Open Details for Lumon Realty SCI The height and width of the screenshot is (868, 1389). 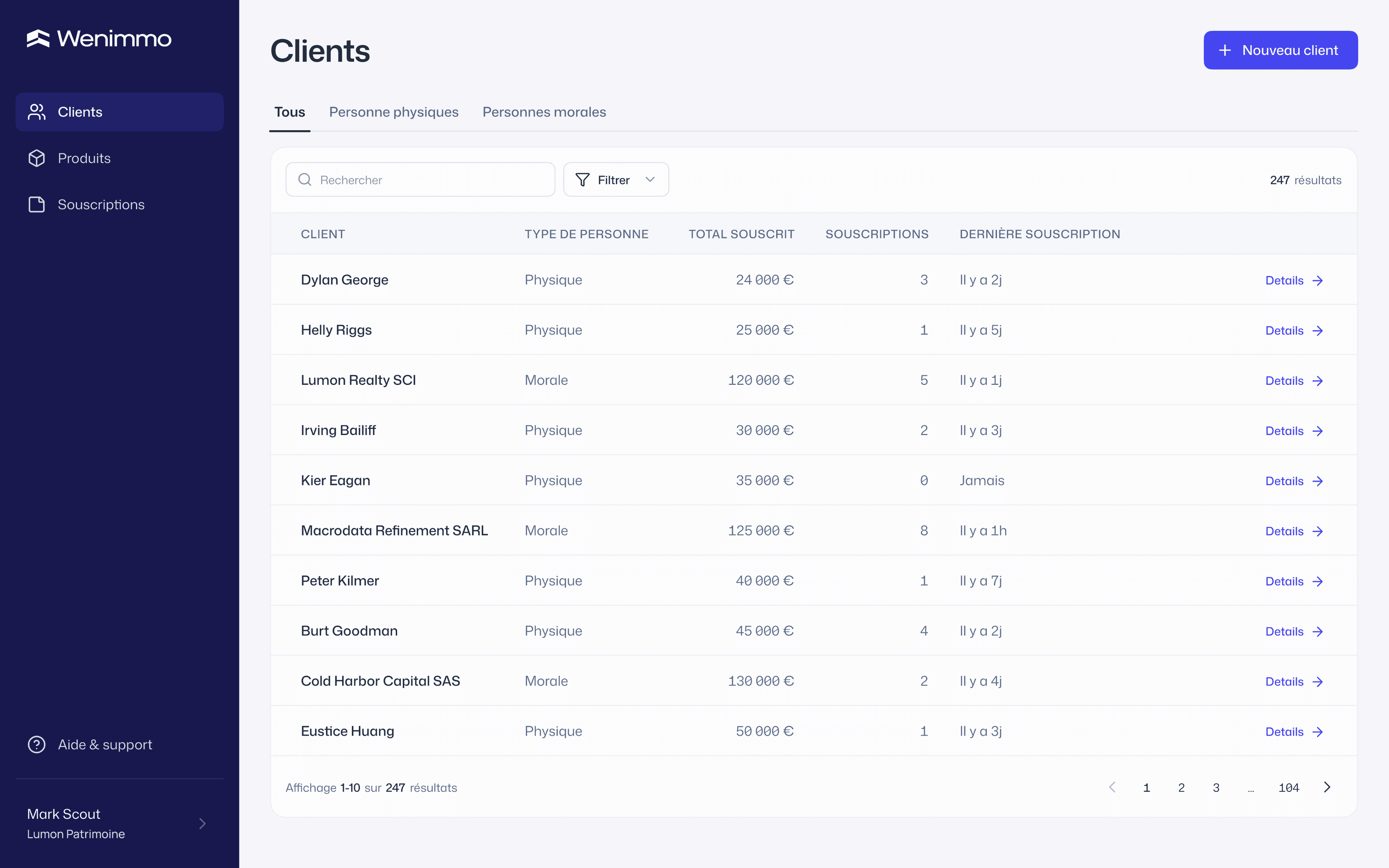click(x=1294, y=380)
